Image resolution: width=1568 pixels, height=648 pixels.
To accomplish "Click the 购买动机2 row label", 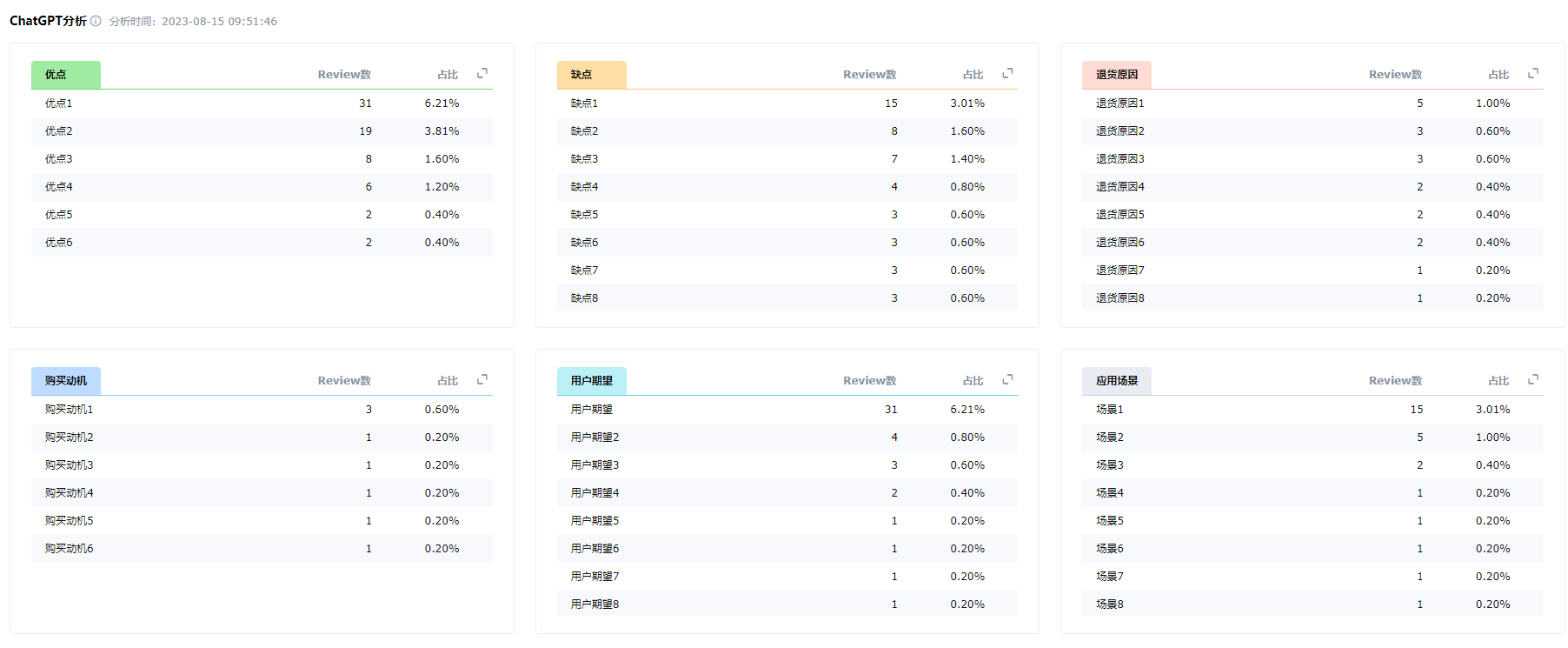I will pyautogui.click(x=70, y=438).
